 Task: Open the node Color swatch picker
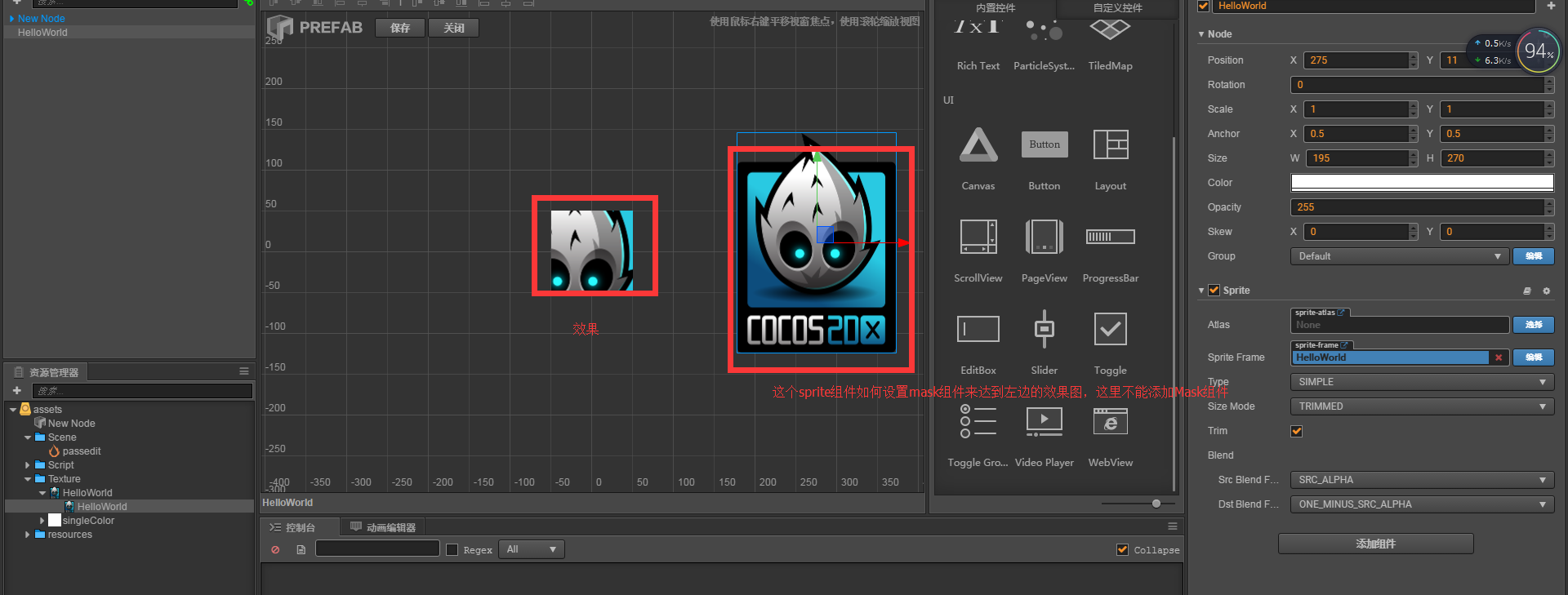point(1422,183)
